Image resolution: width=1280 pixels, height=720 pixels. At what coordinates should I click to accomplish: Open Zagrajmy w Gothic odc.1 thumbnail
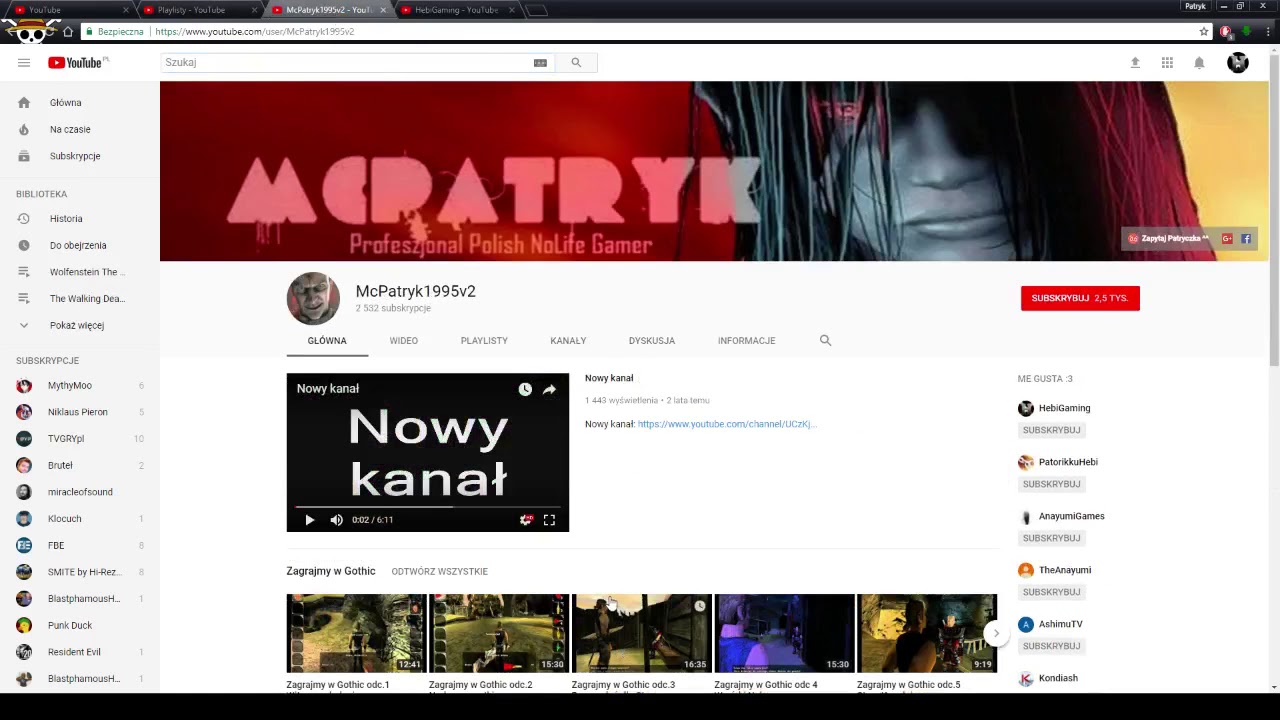pos(356,633)
